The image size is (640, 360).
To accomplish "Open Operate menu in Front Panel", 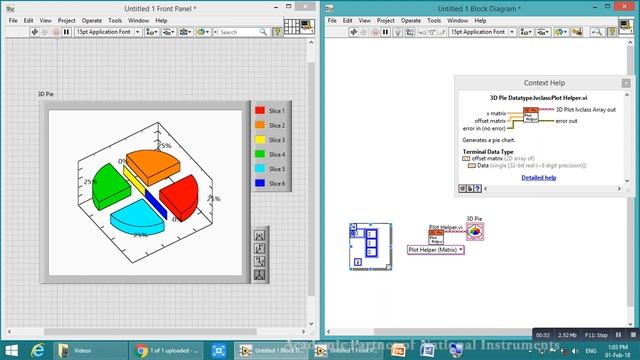I will click(x=91, y=20).
